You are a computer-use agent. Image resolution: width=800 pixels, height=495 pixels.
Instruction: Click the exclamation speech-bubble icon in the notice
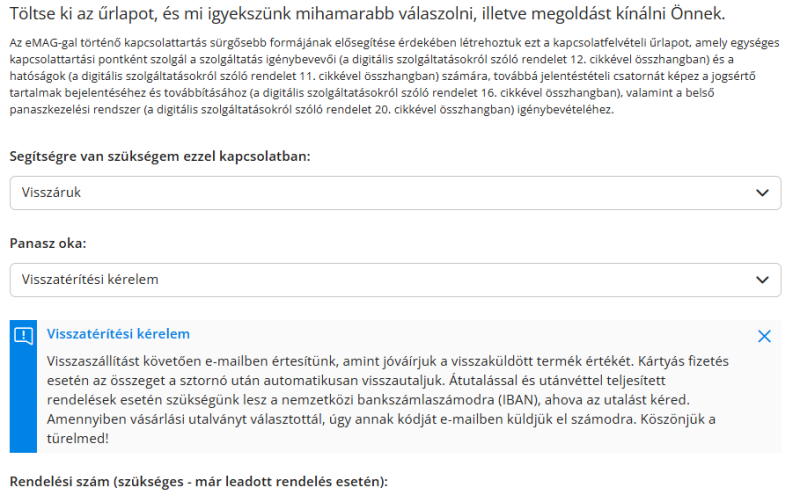coord(24,336)
